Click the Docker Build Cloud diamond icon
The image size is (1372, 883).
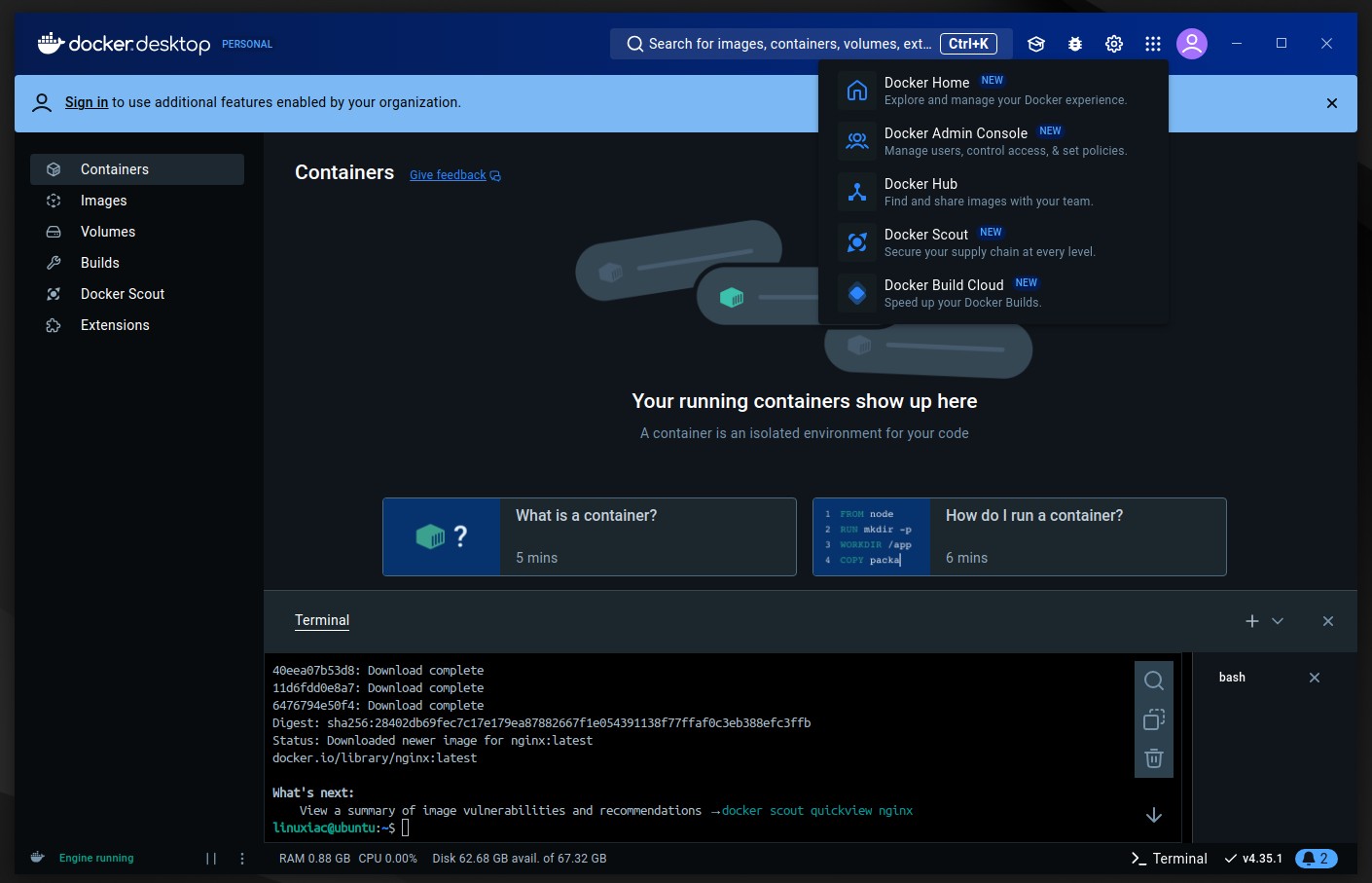tap(857, 293)
